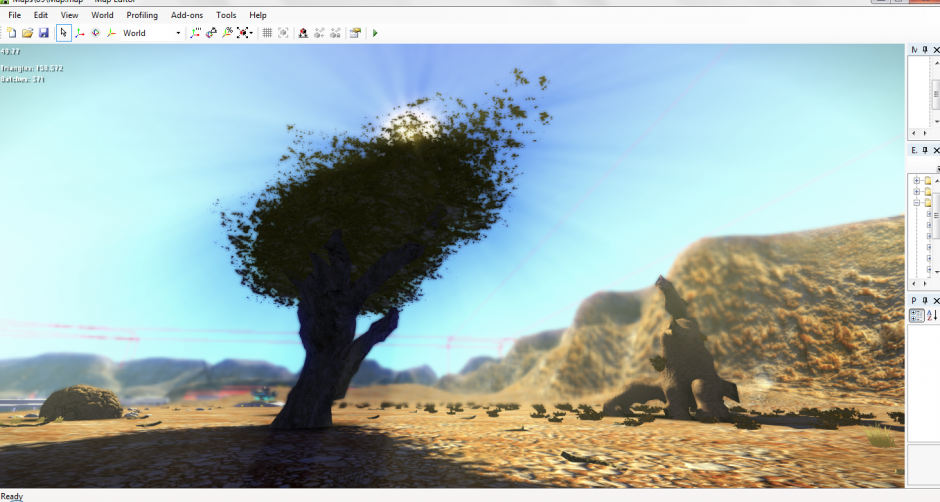Open the Profiling menu
The width and height of the screenshot is (940, 502).
point(142,15)
